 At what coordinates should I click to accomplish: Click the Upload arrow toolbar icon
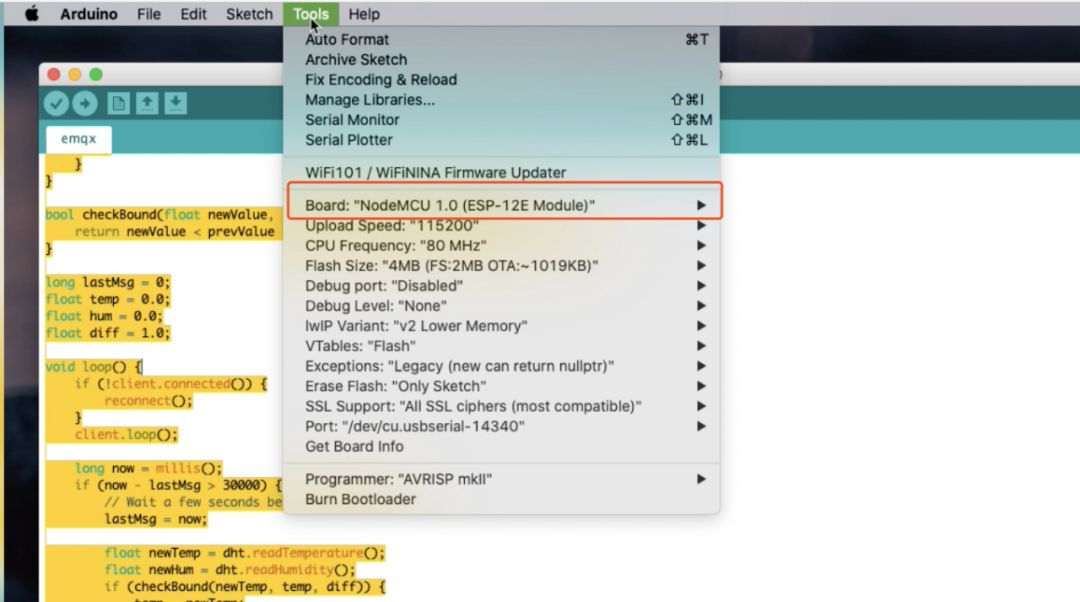pos(85,103)
